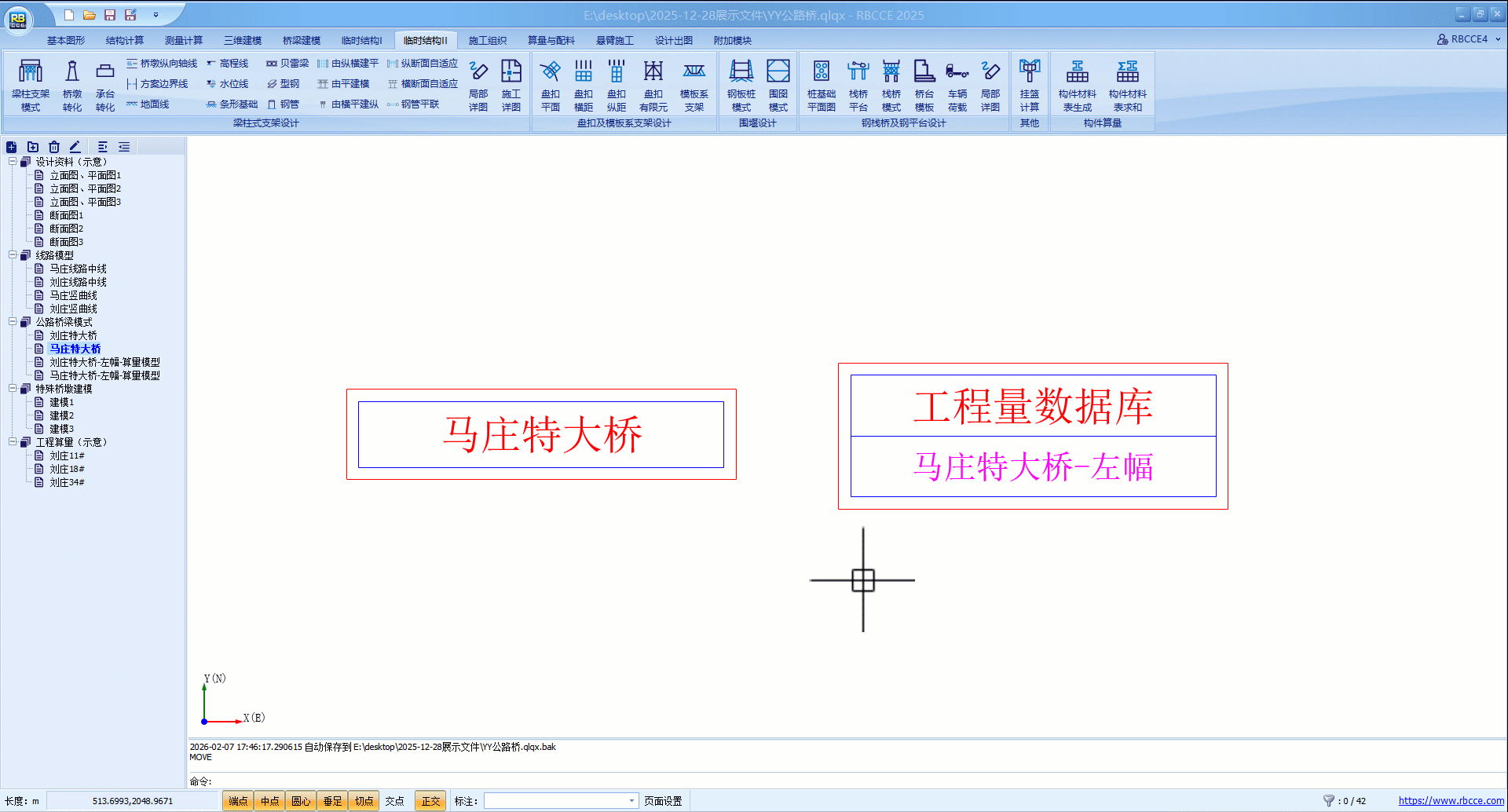The image size is (1508, 812).
Task: Launch the 钢板桩模式 tool
Action: (x=741, y=85)
